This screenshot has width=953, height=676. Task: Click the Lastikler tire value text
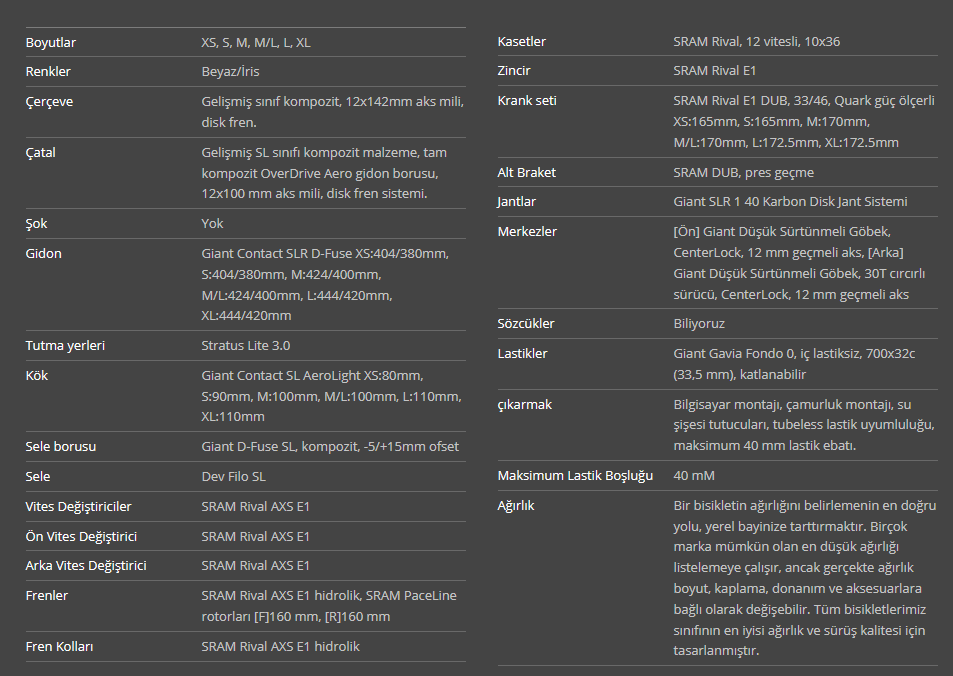coord(794,364)
